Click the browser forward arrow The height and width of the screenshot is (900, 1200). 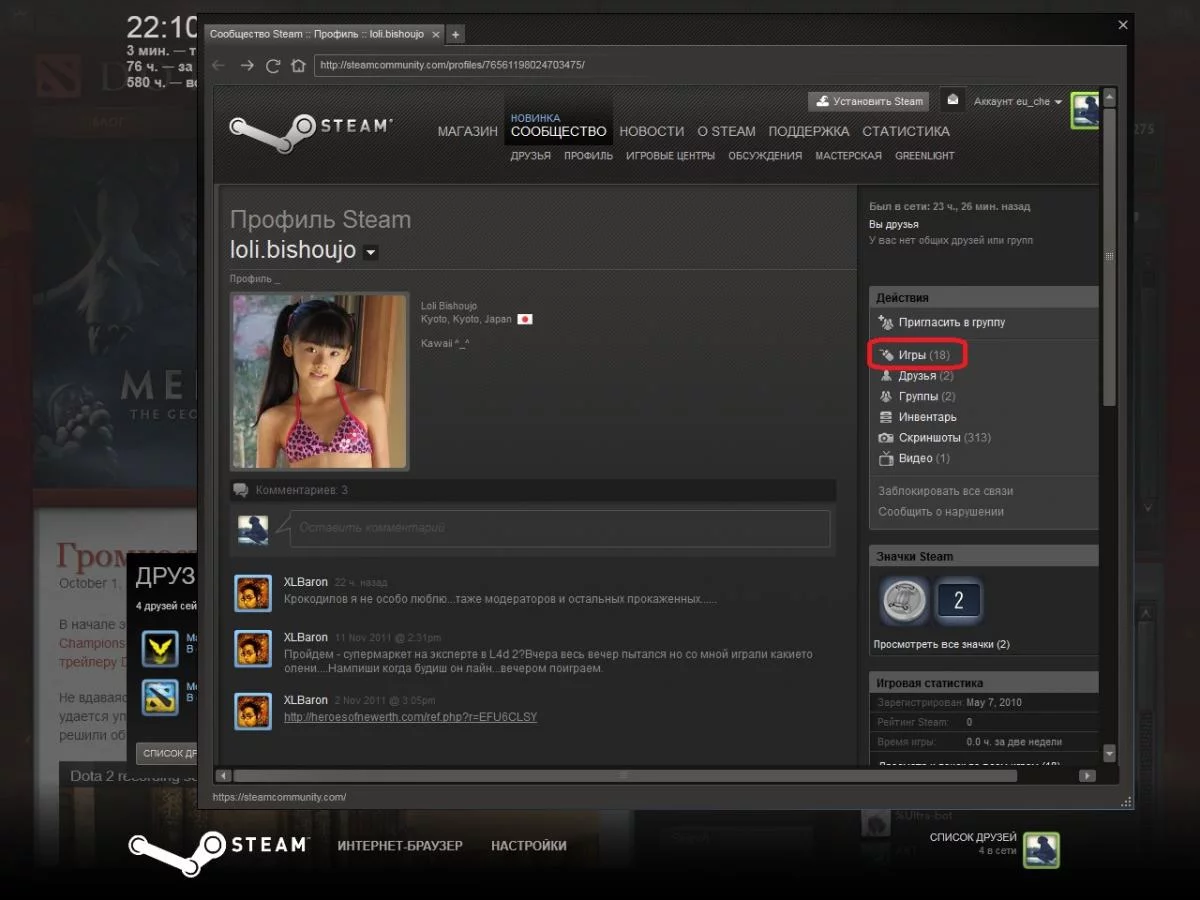coord(246,66)
